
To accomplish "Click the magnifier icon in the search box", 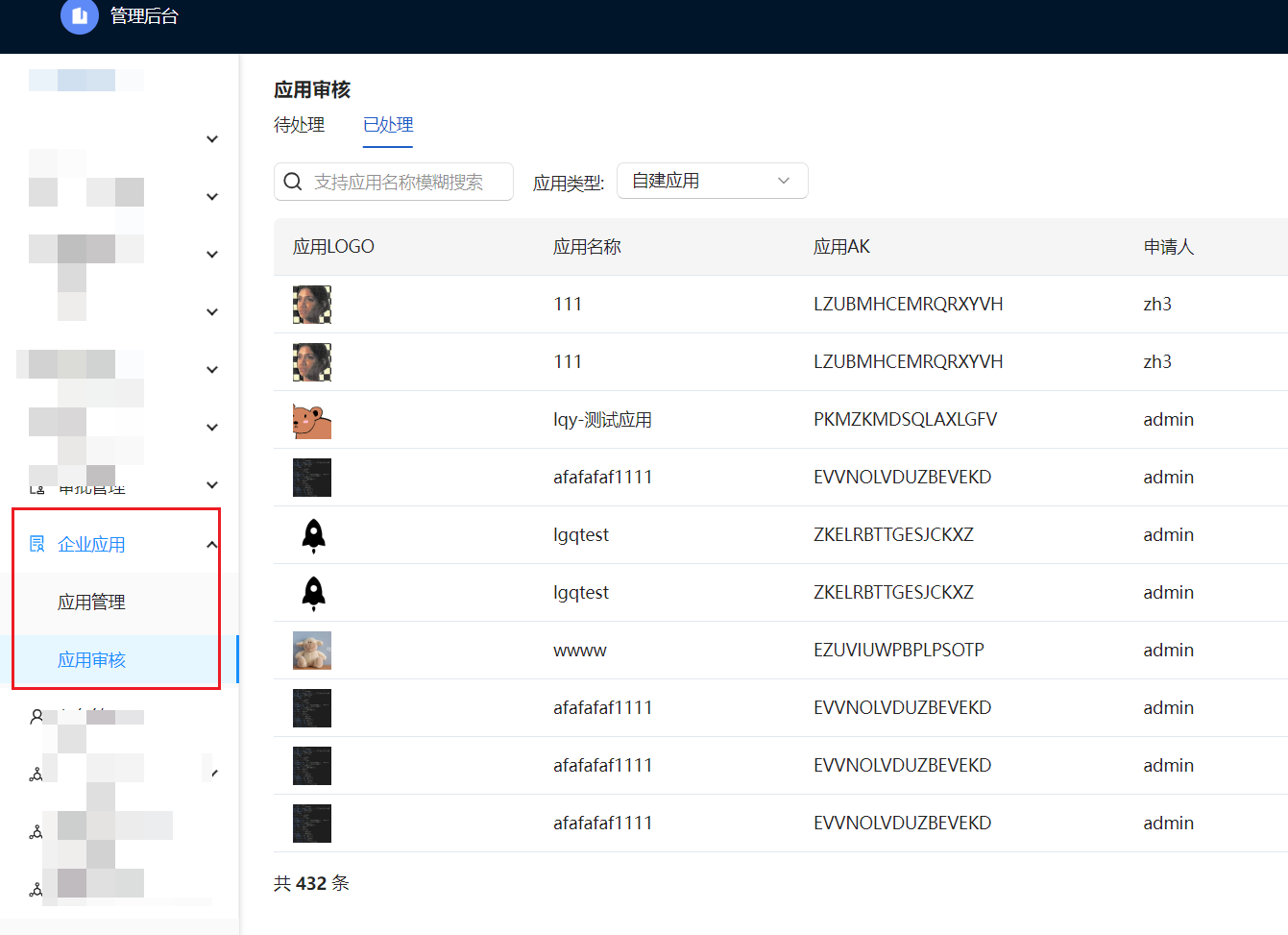I will [x=293, y=181].
